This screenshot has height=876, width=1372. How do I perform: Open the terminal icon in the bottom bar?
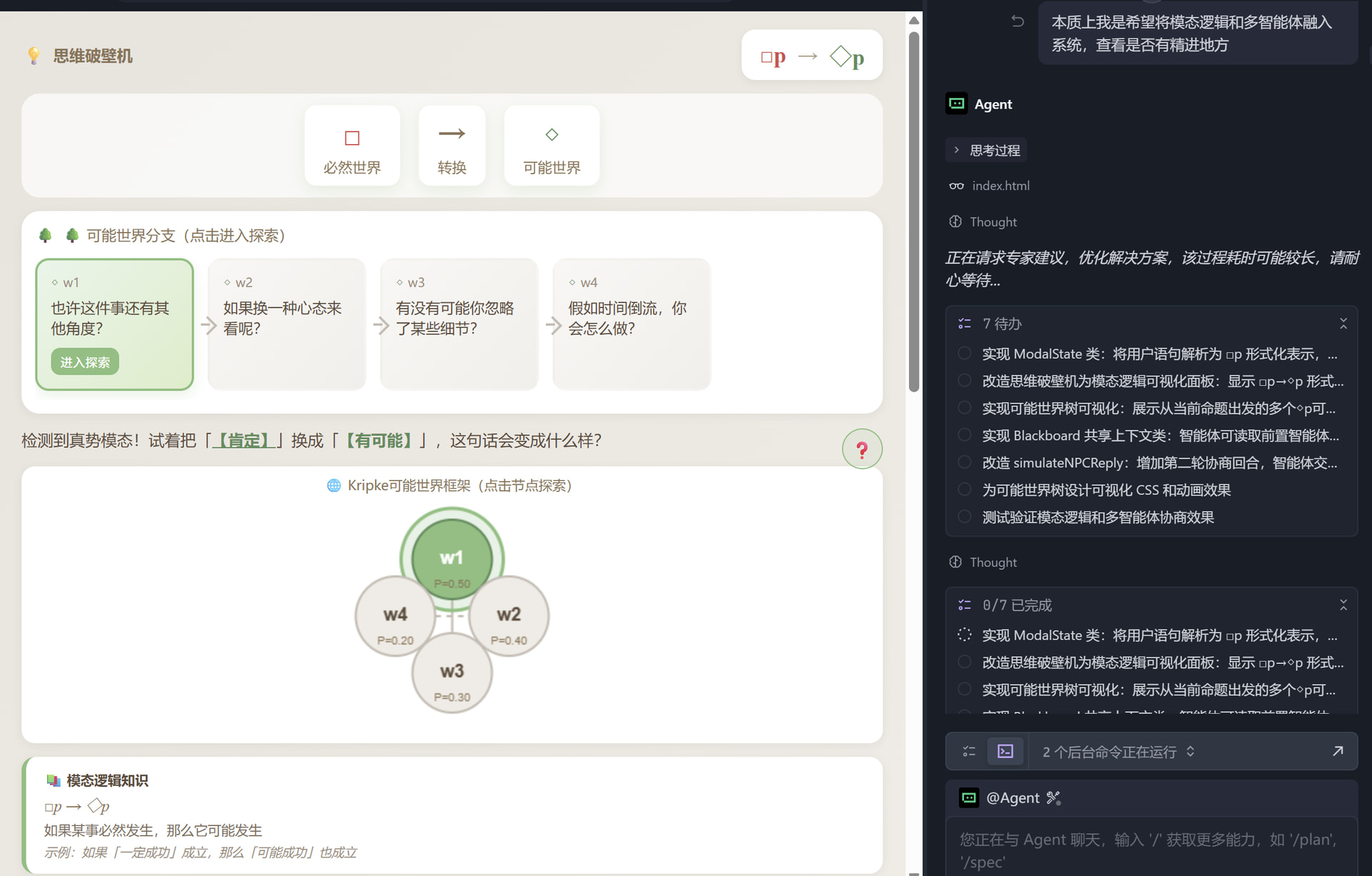coord(1005,752)
